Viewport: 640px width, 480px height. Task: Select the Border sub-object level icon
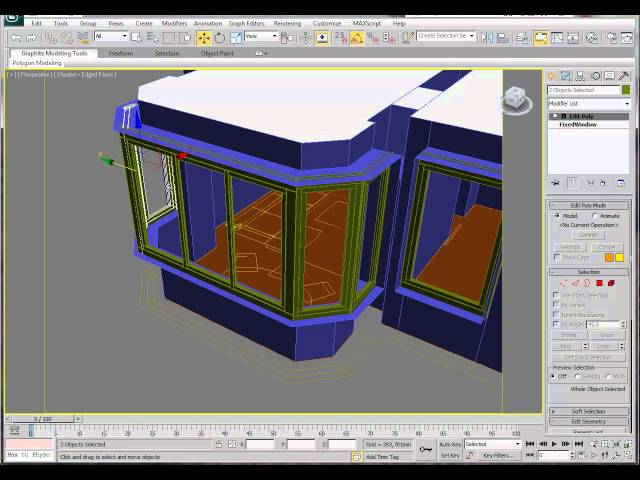[587, 283]
